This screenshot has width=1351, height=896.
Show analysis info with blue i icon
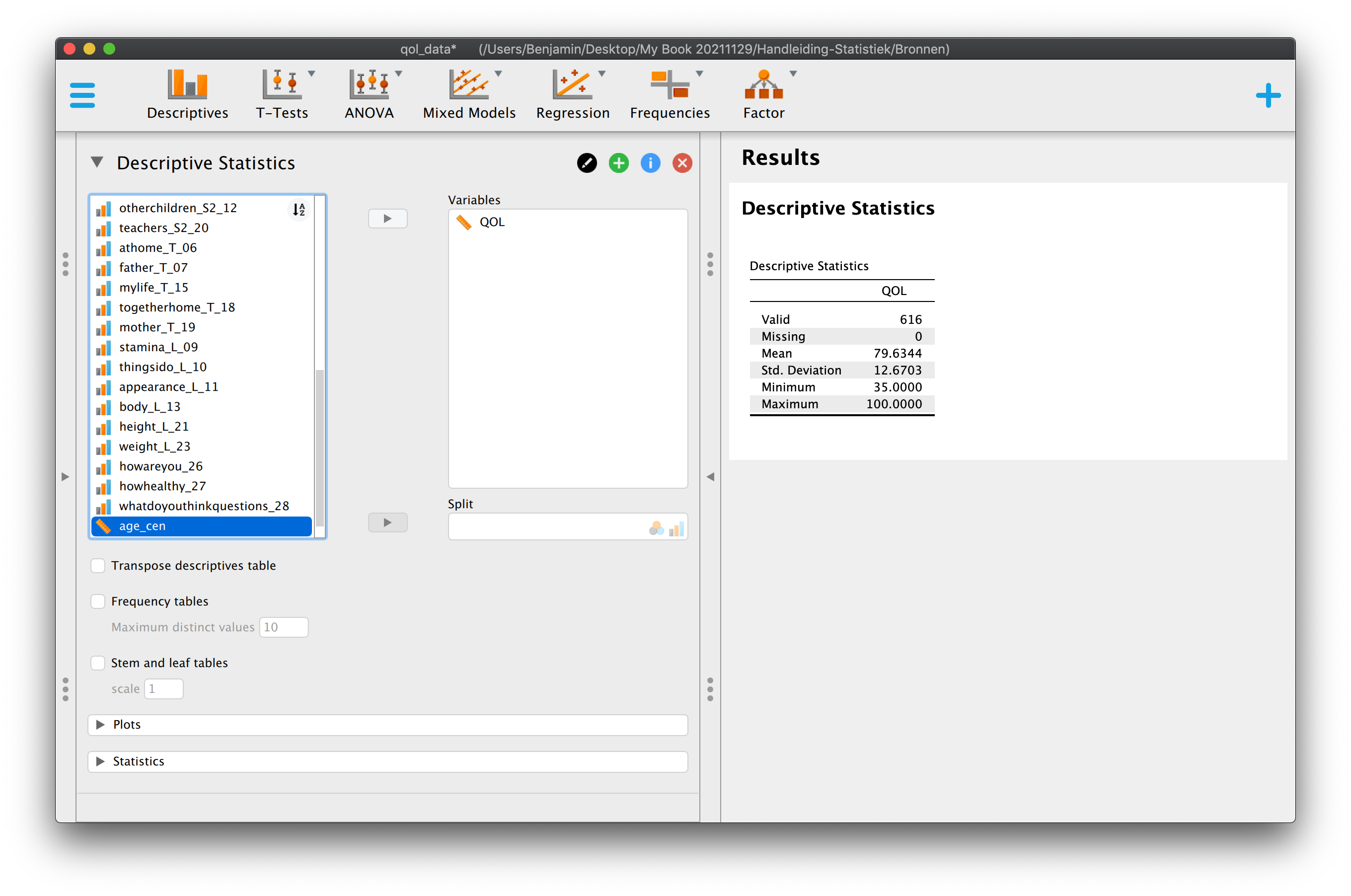[650, 163]
